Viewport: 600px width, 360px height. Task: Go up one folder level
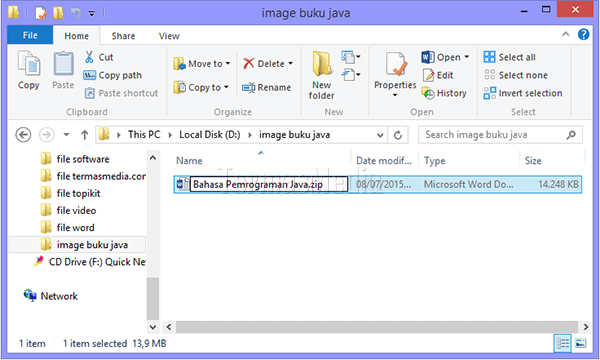[x=85, y=135]
